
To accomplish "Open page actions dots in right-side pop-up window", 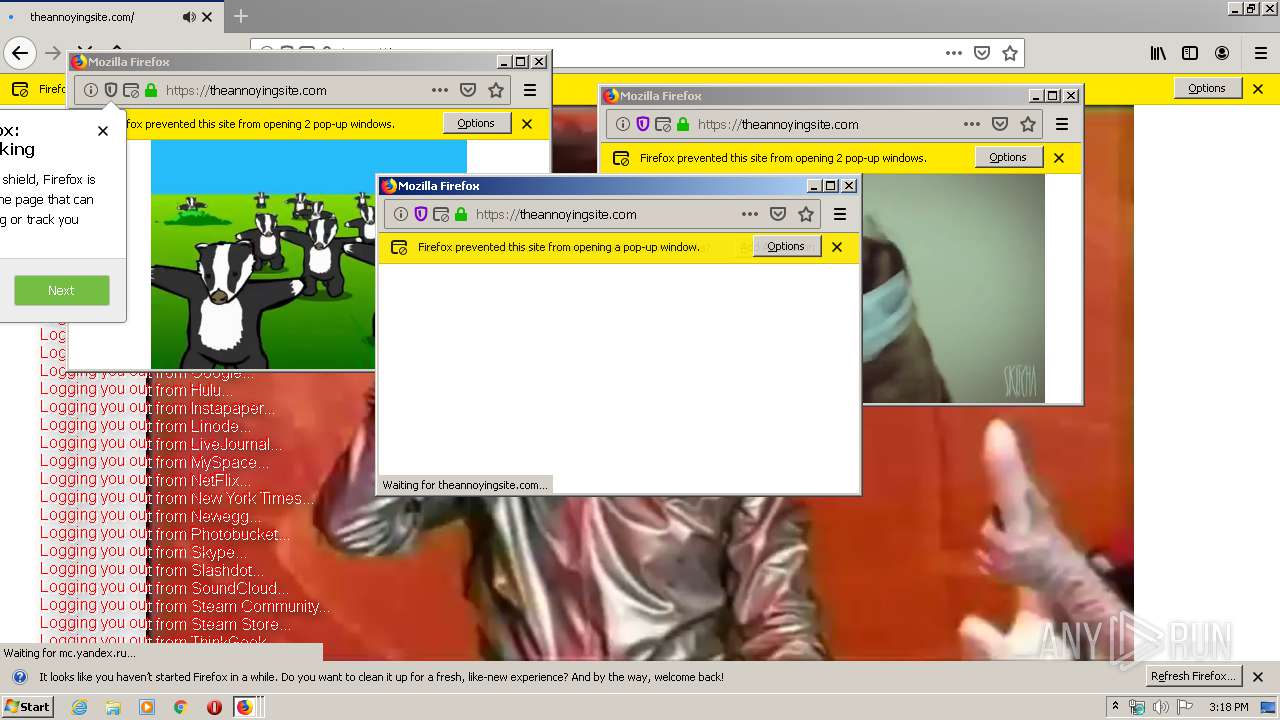I will point(971,124).
